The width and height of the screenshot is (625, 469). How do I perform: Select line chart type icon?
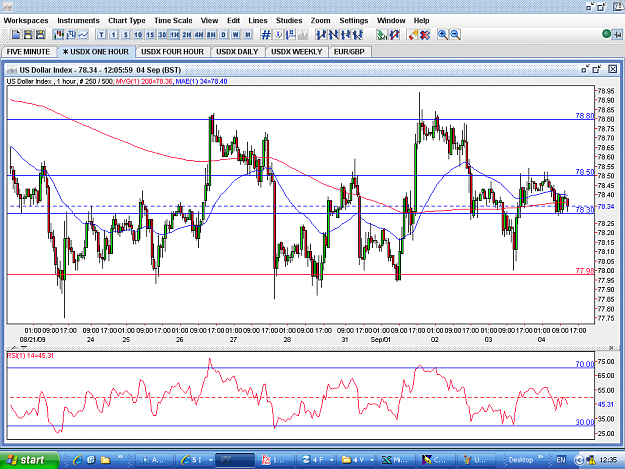pyautogui.click(x=83, y=35)
